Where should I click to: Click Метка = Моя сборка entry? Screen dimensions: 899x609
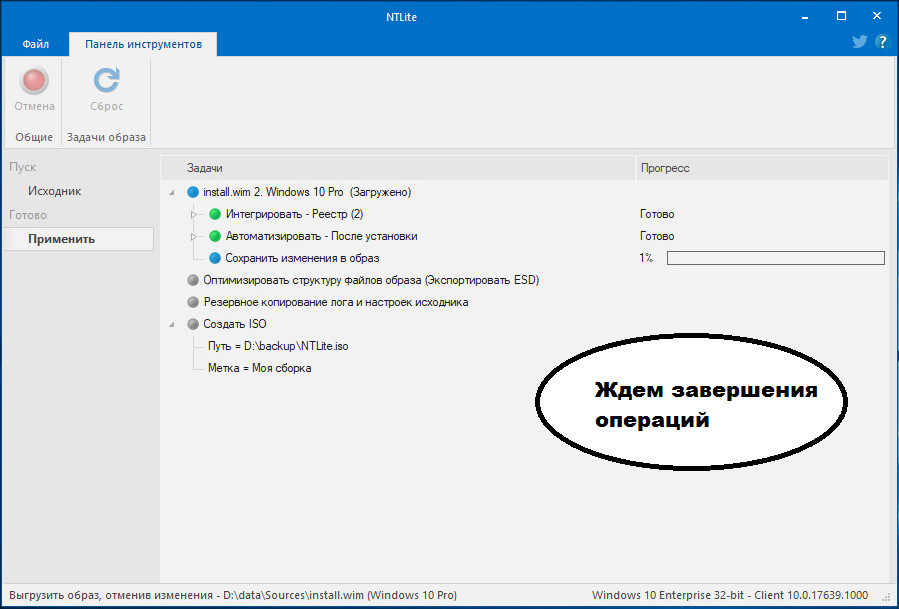[x=260, y=368]
